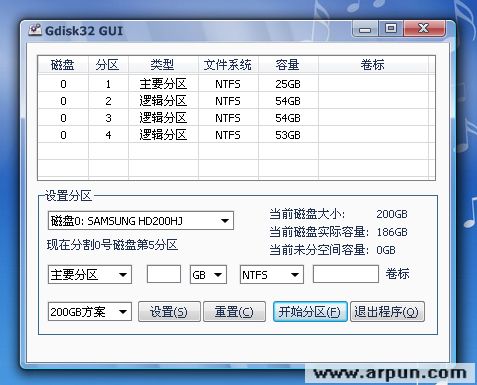Viewport: 477px width, 385px height.
Task: Open the disk selector 磁盘0: SAMSUNG HD200HJ
Action: pos(141,221)
